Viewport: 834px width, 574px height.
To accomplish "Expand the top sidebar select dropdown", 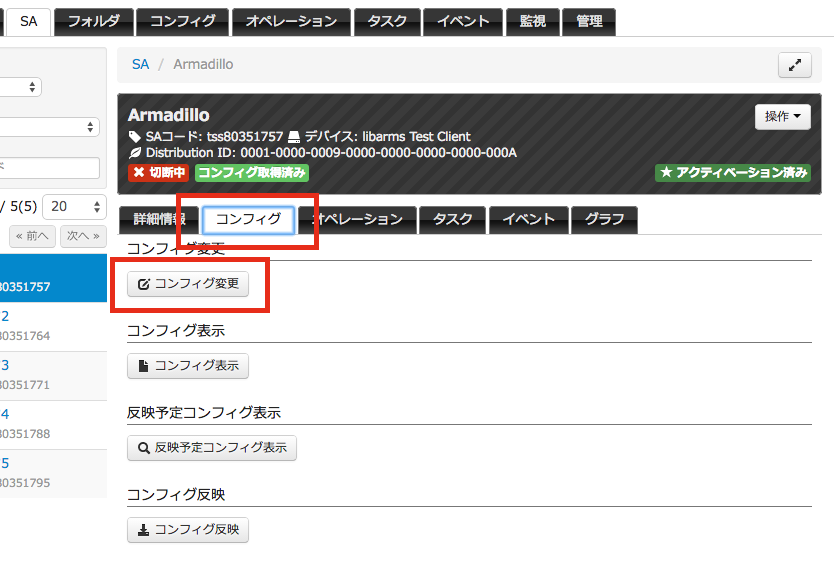I will point(20,87).
